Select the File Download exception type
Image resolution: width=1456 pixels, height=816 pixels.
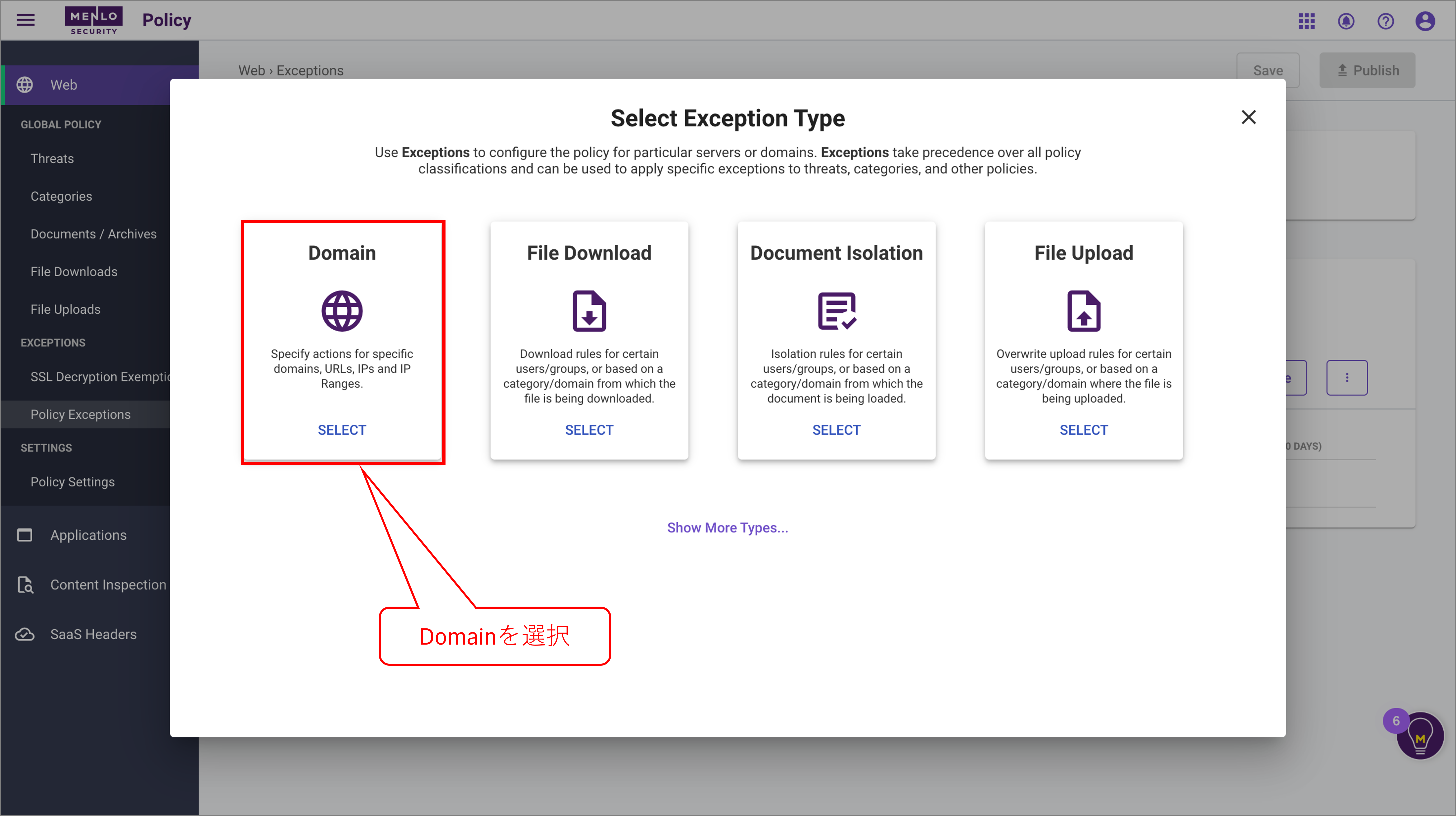589,430
